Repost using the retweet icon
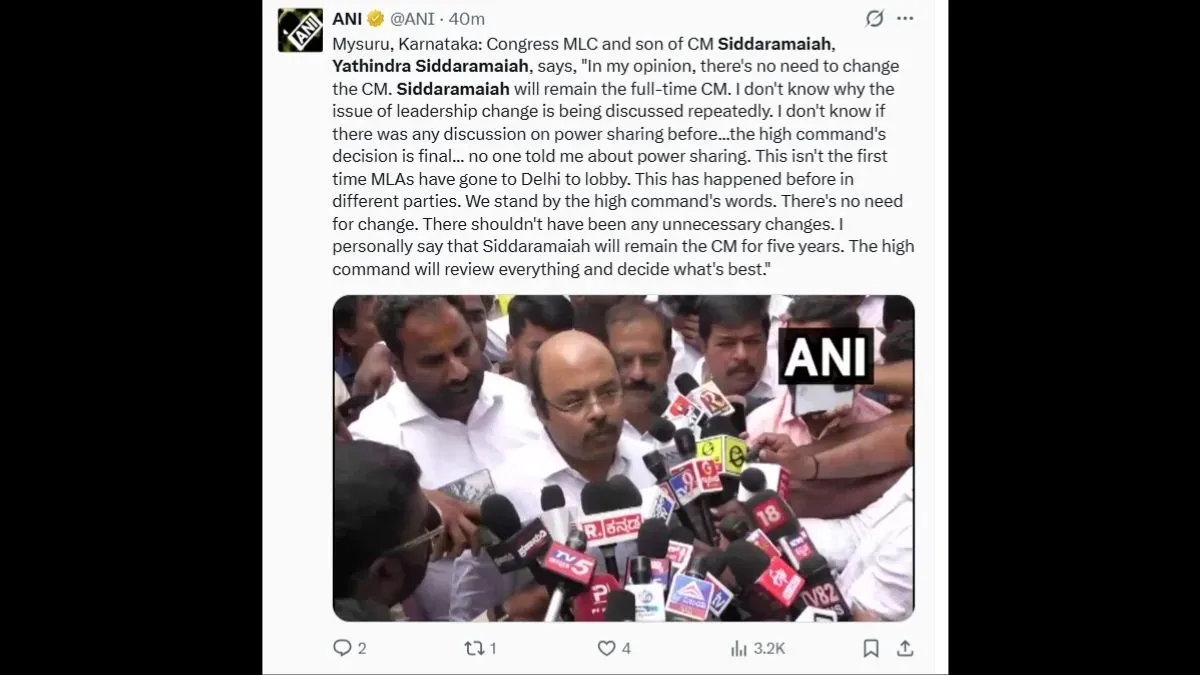Image resolution: width=1200 pixels, height=675 pixels. click(474, 648)
